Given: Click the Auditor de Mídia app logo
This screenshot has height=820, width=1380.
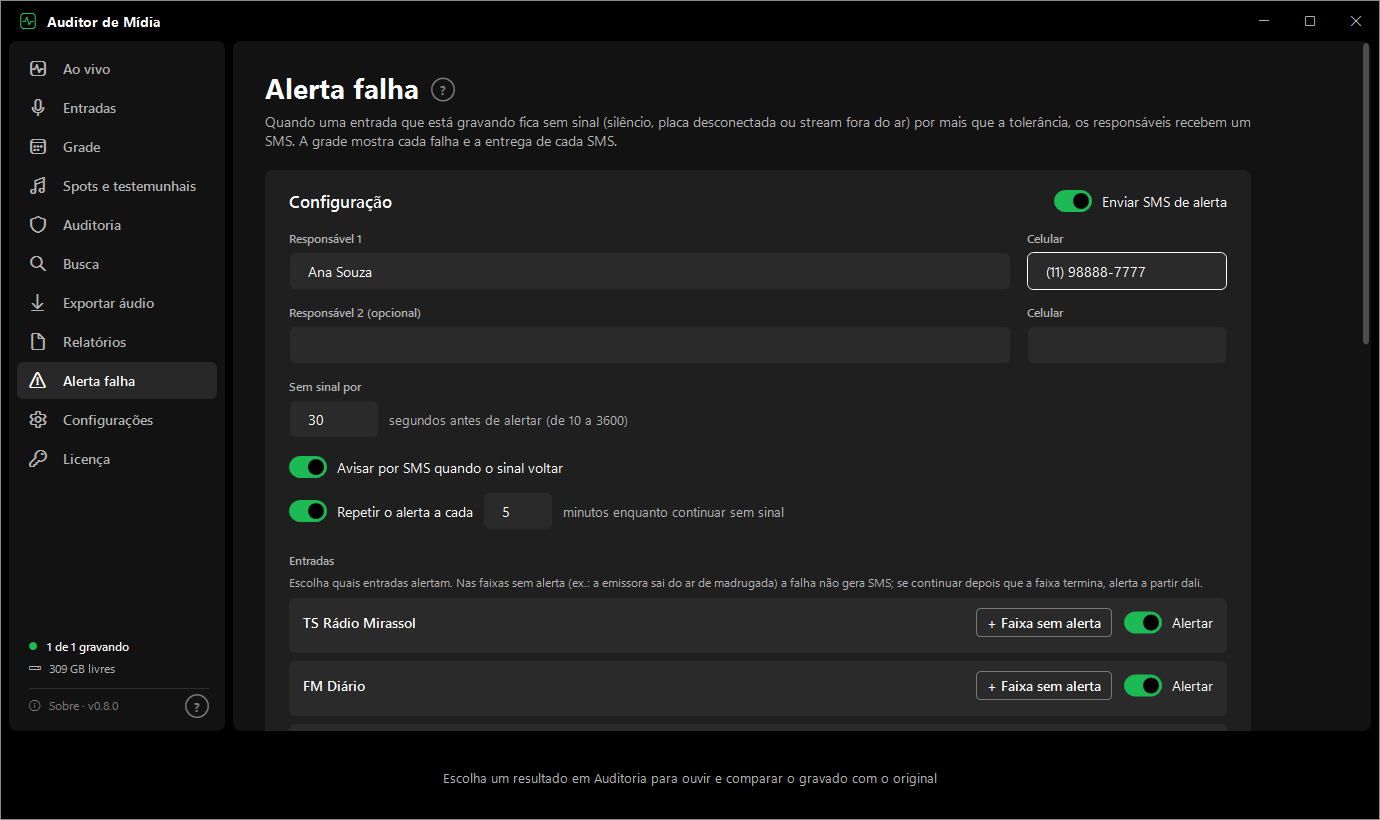Looking at the screenshot, I should (x=28, y=22).
